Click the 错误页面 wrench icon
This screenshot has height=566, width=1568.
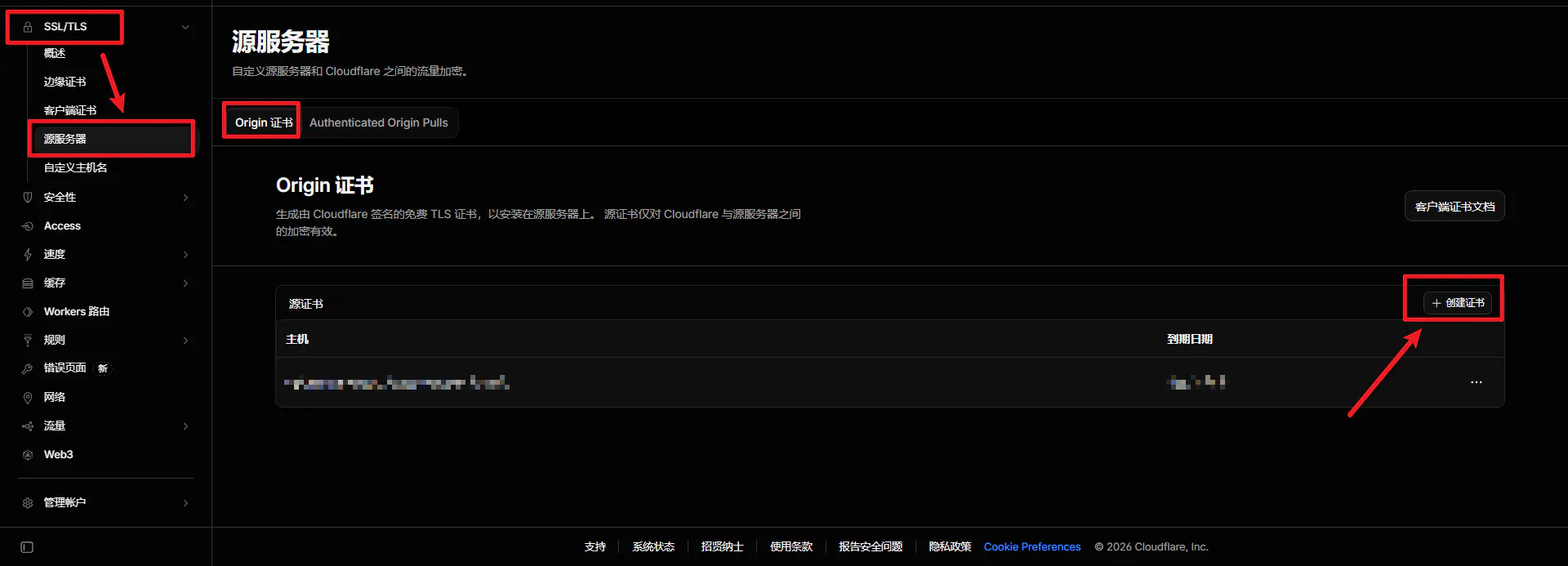pos(28,368)
